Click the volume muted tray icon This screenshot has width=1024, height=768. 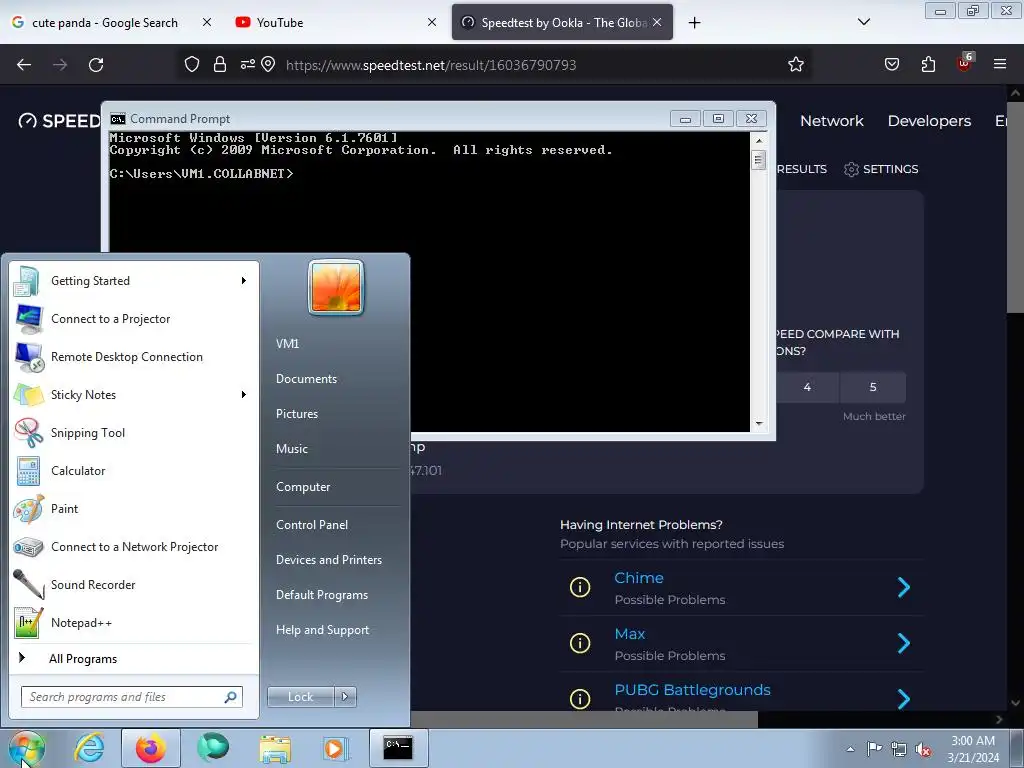click(x=923, y=749)
